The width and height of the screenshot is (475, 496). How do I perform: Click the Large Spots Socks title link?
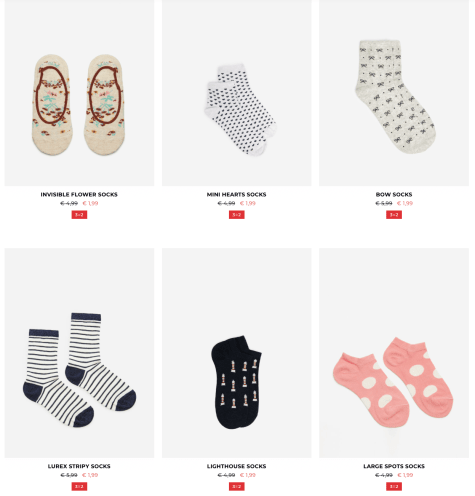(394, 466)
